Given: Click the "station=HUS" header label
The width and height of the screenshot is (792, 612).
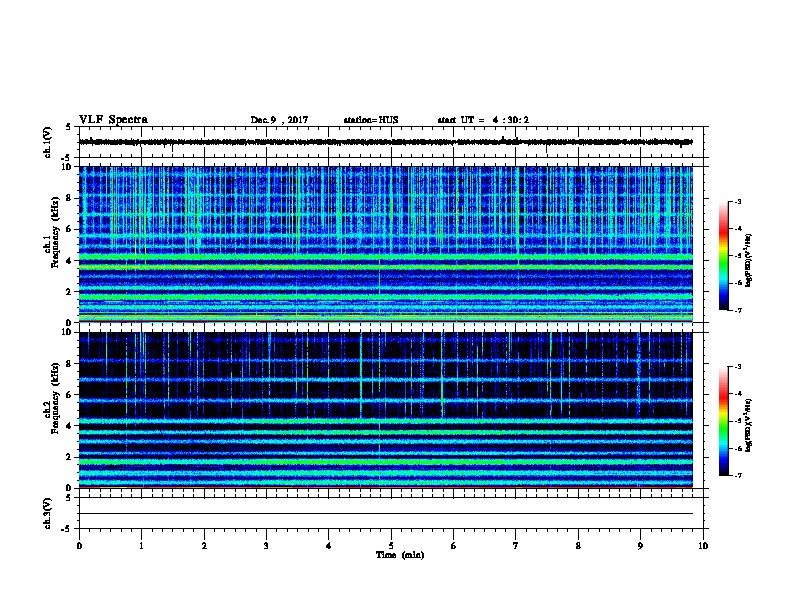Looking at the screenshot, I should (x=371, y=120).
